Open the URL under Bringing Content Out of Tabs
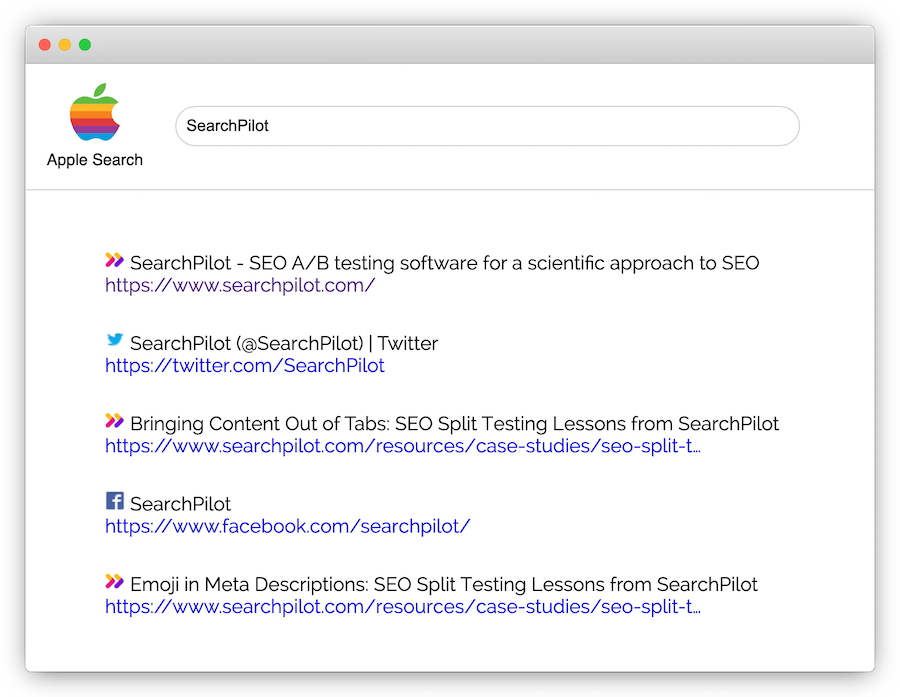This screenshot has height=697, width=900. (x=402, y=446)
